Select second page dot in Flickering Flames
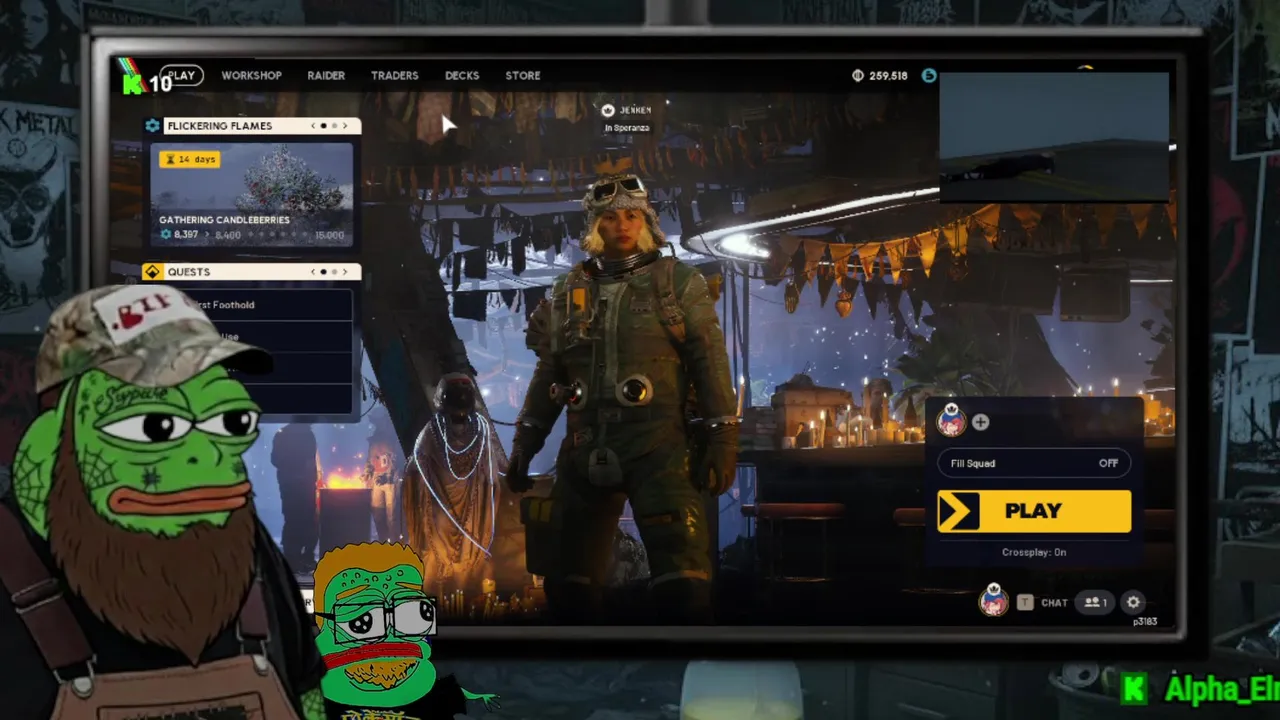Viewport: 1280px width, 720px height. 334,126
